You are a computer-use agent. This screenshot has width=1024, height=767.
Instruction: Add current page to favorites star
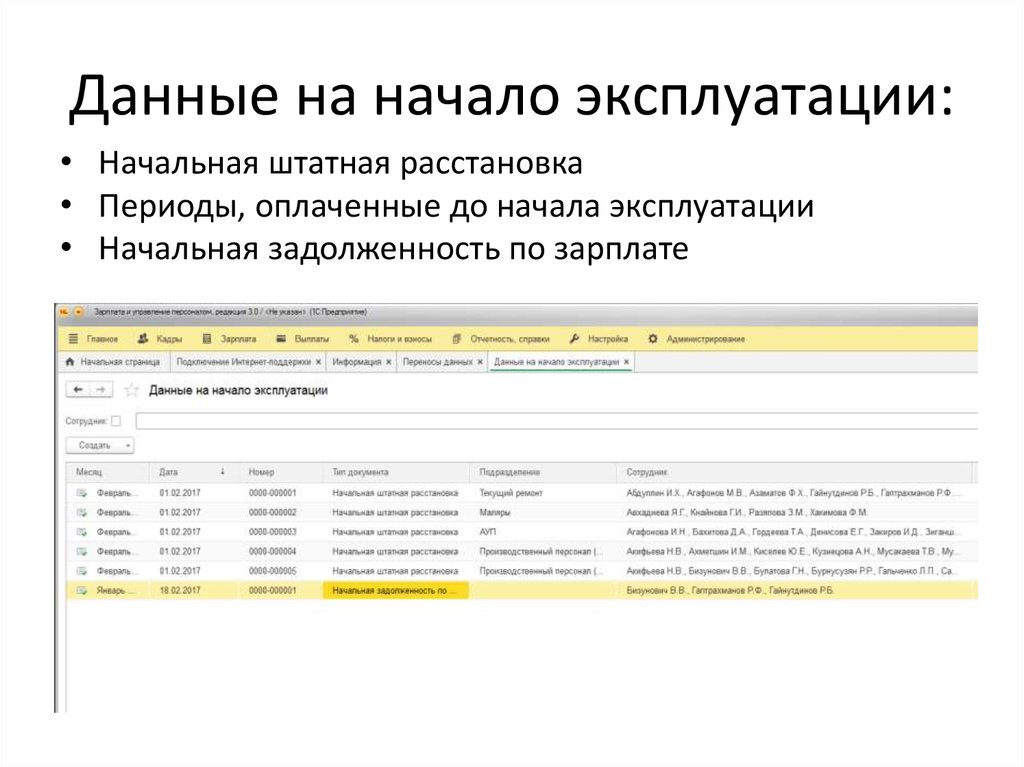(x=129, y=391)
